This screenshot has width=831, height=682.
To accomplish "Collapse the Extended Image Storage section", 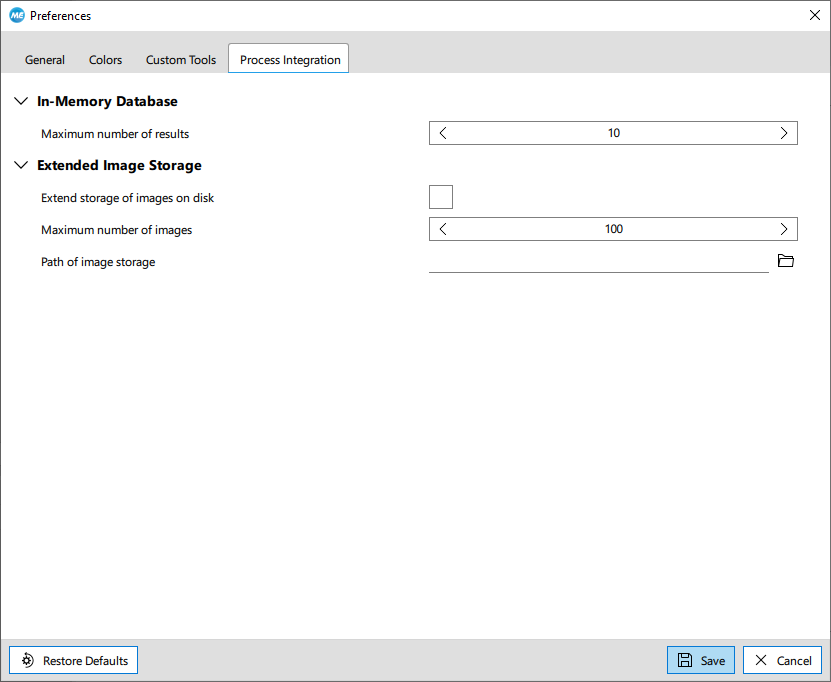I will tap(21, 165).
